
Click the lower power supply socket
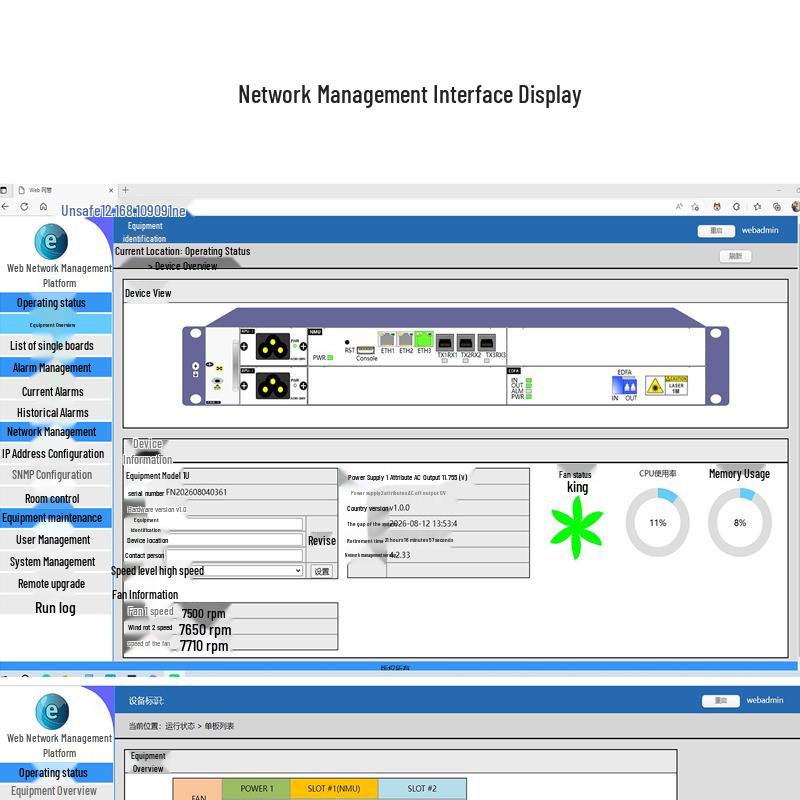[x=273, y=386]
